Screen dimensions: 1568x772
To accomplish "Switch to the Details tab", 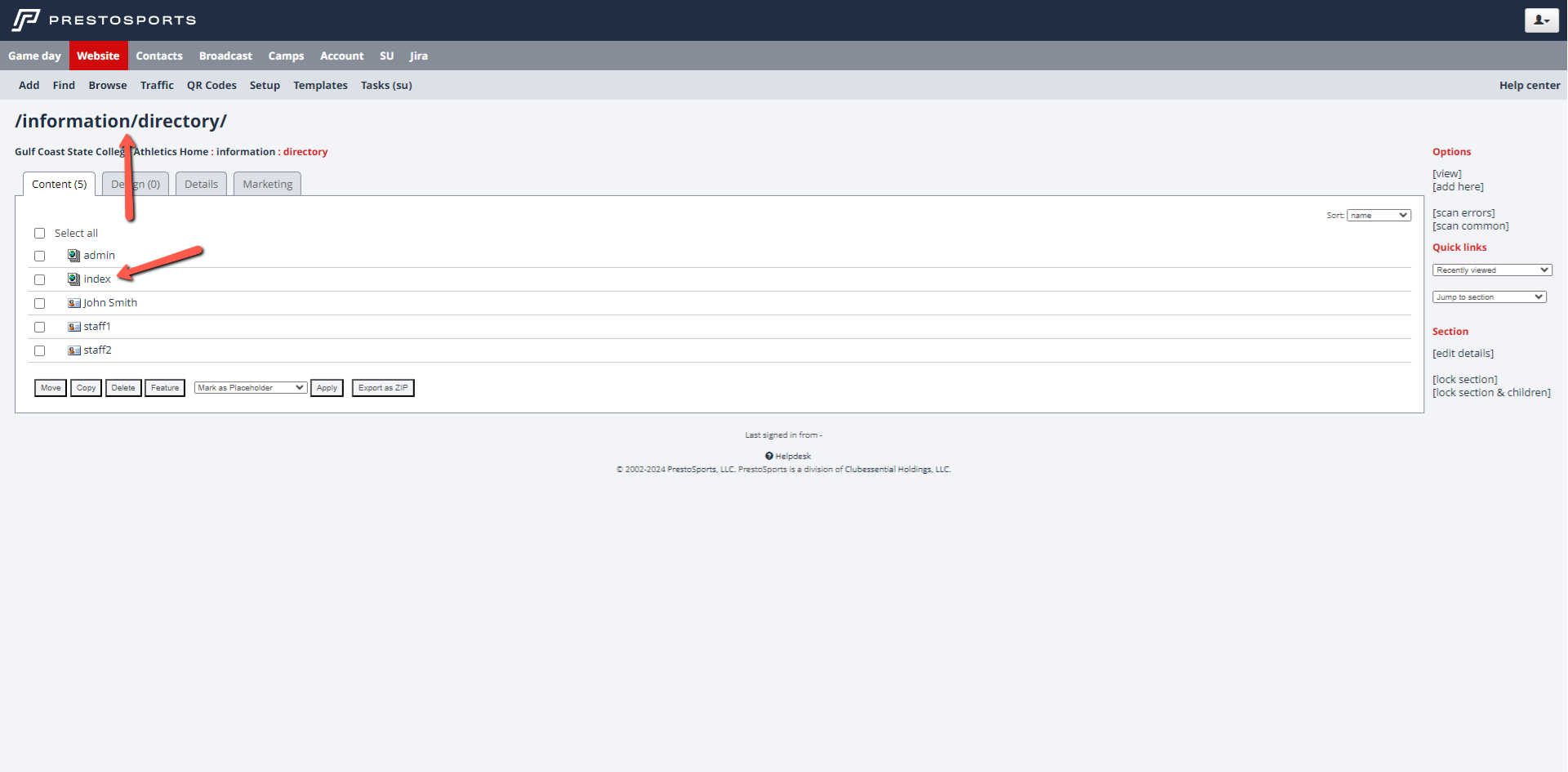I will [x=201, y=184].
